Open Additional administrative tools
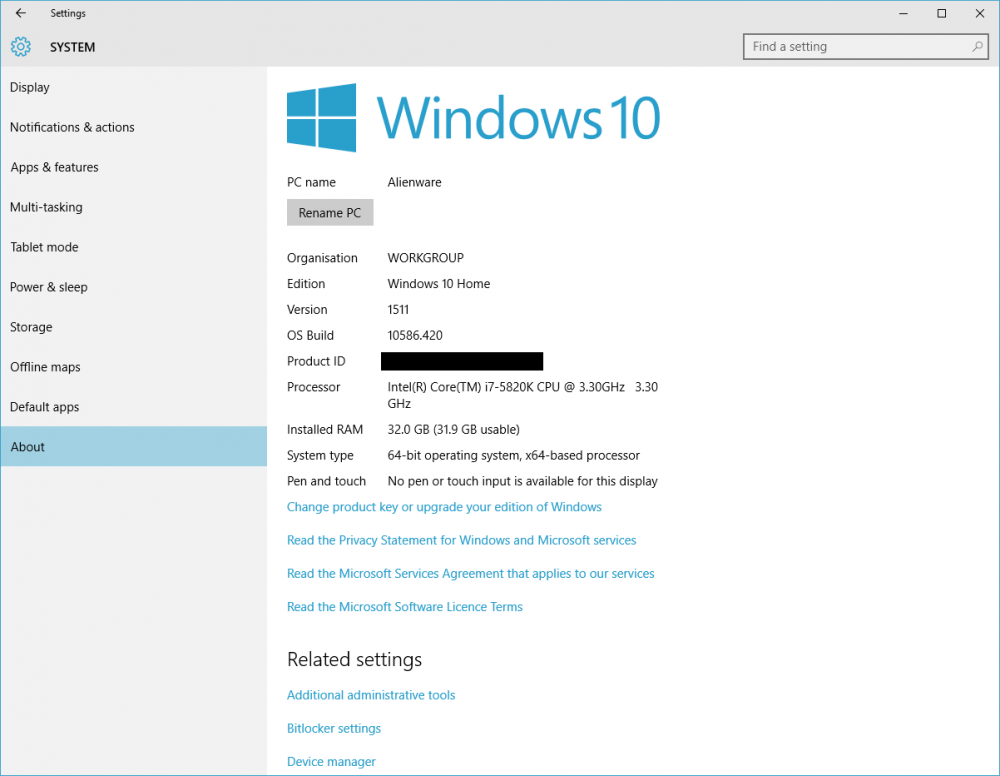Screen dimensions: 1000x776 [371, 695]
